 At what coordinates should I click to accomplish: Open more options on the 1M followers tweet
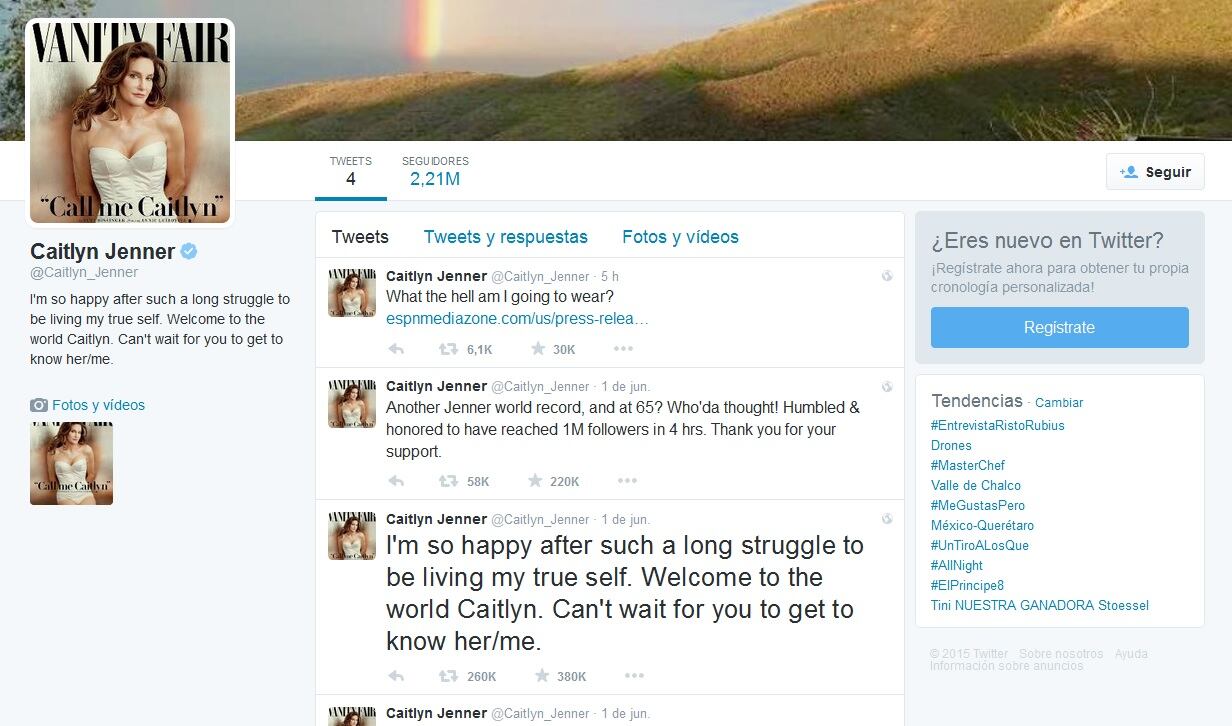click(x=627, y=481)
